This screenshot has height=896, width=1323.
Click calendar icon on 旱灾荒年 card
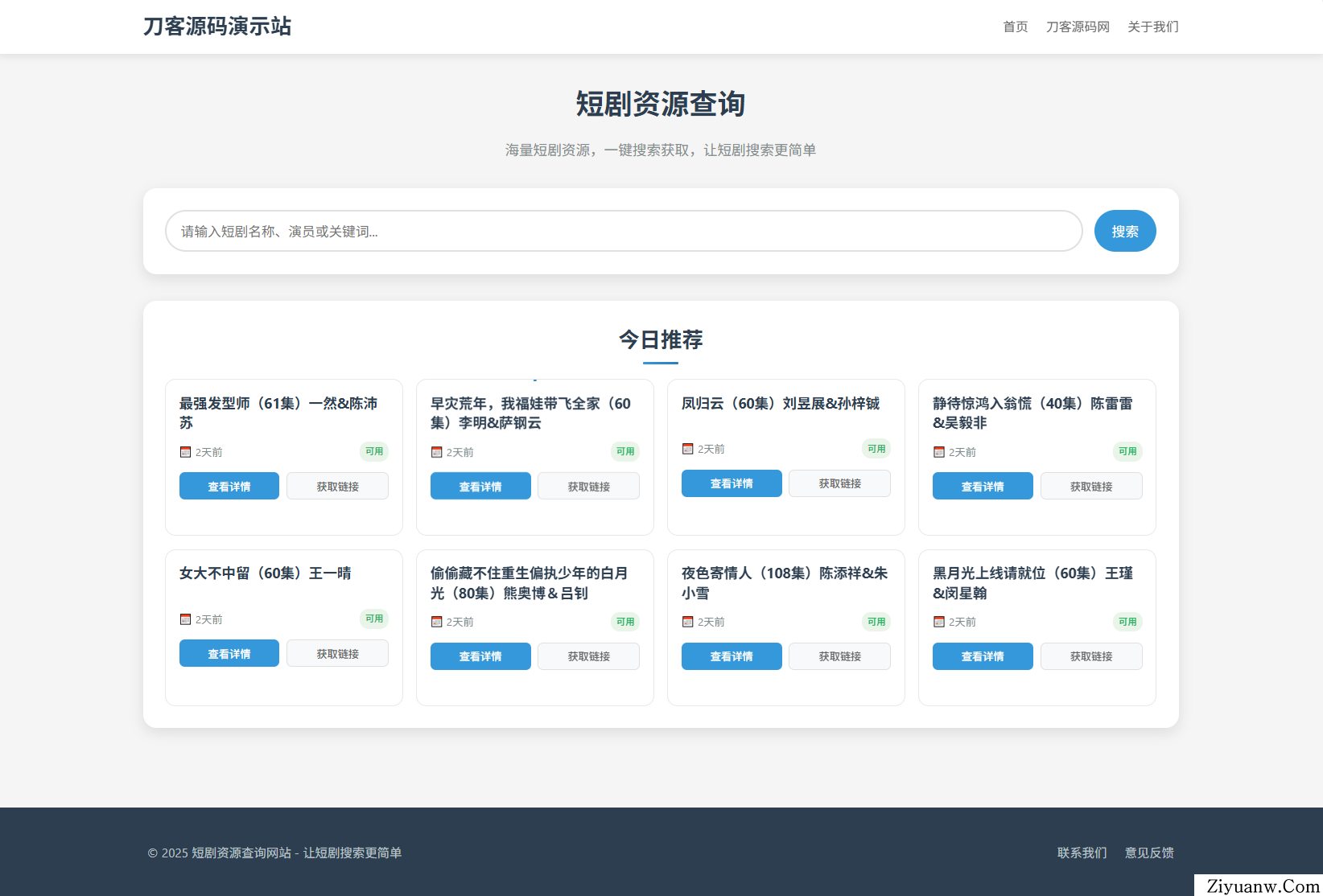click(436, 452)
